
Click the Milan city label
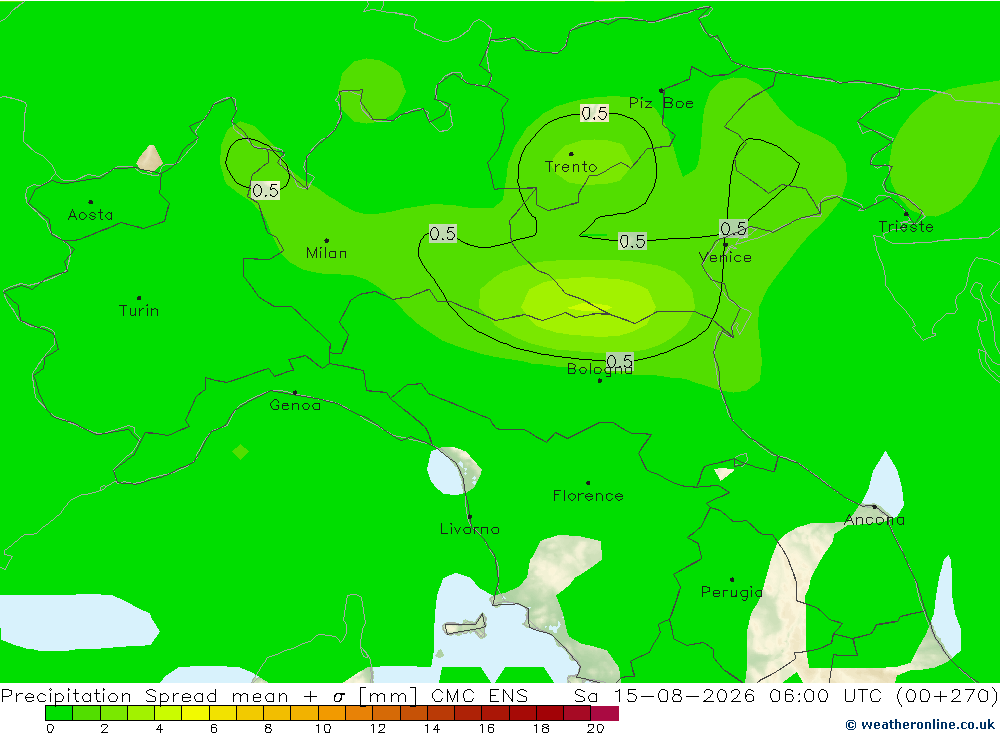[327, 253]
